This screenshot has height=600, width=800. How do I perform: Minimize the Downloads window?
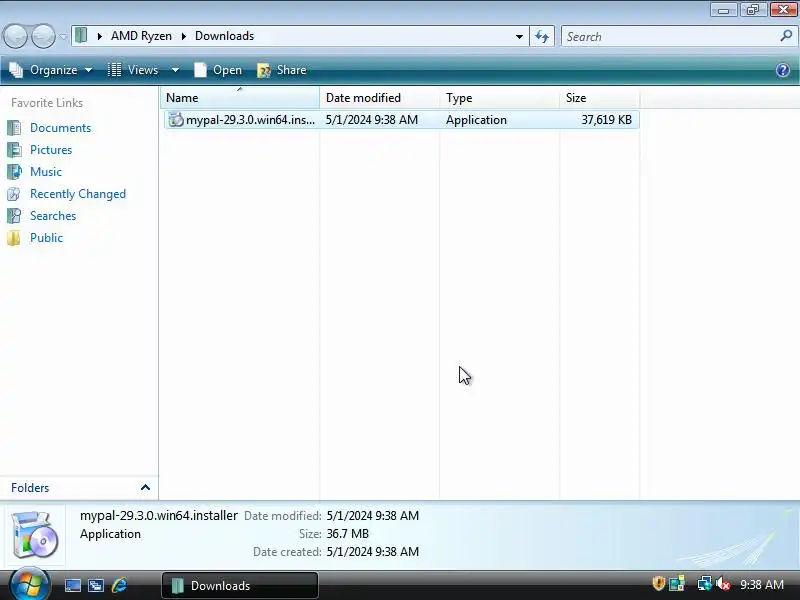click(x=724, y=10)
